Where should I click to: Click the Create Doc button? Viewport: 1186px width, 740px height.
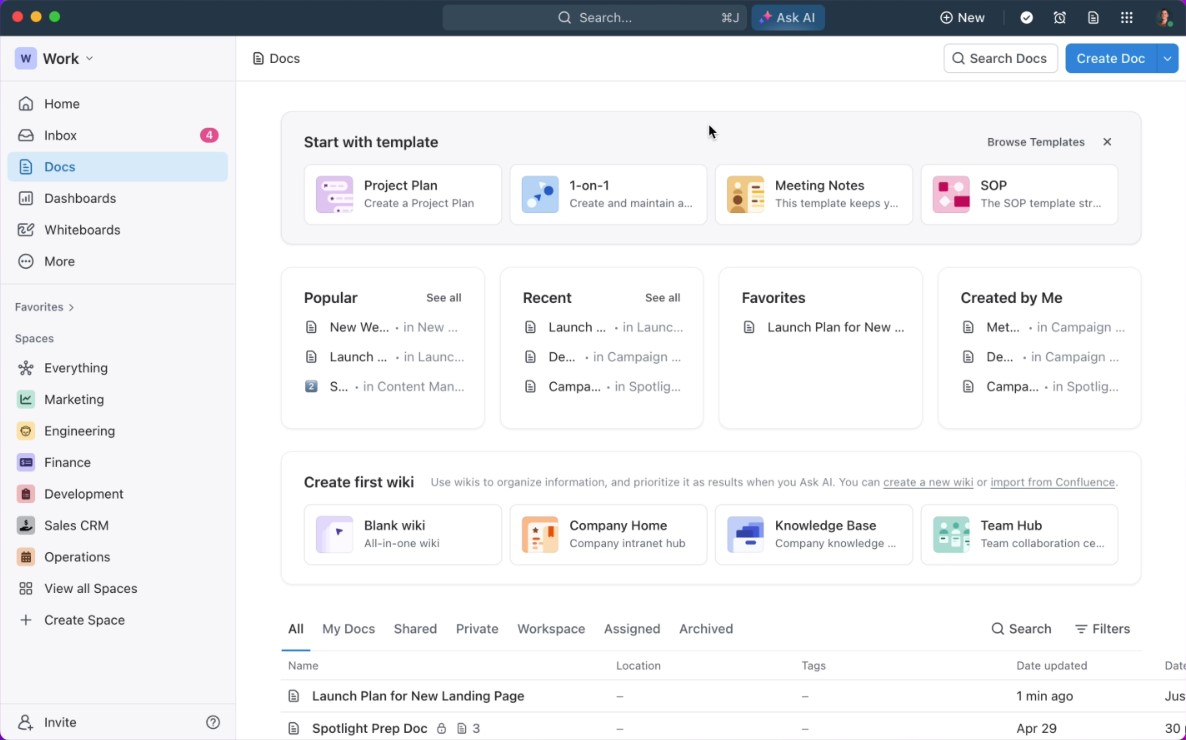[x=1110, y=58]
